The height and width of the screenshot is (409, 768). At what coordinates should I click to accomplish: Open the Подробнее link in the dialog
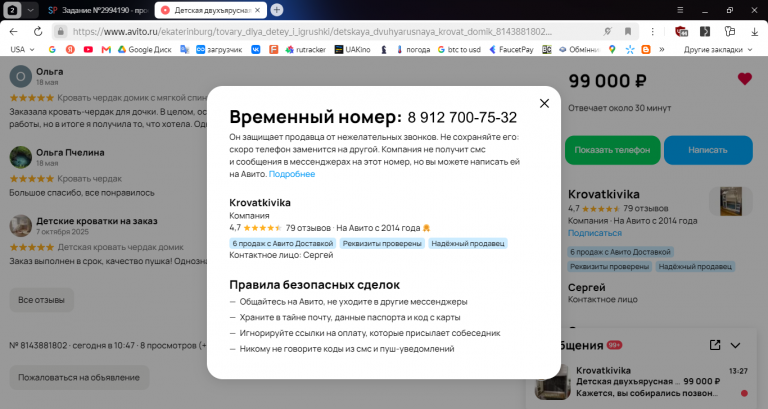292,174
